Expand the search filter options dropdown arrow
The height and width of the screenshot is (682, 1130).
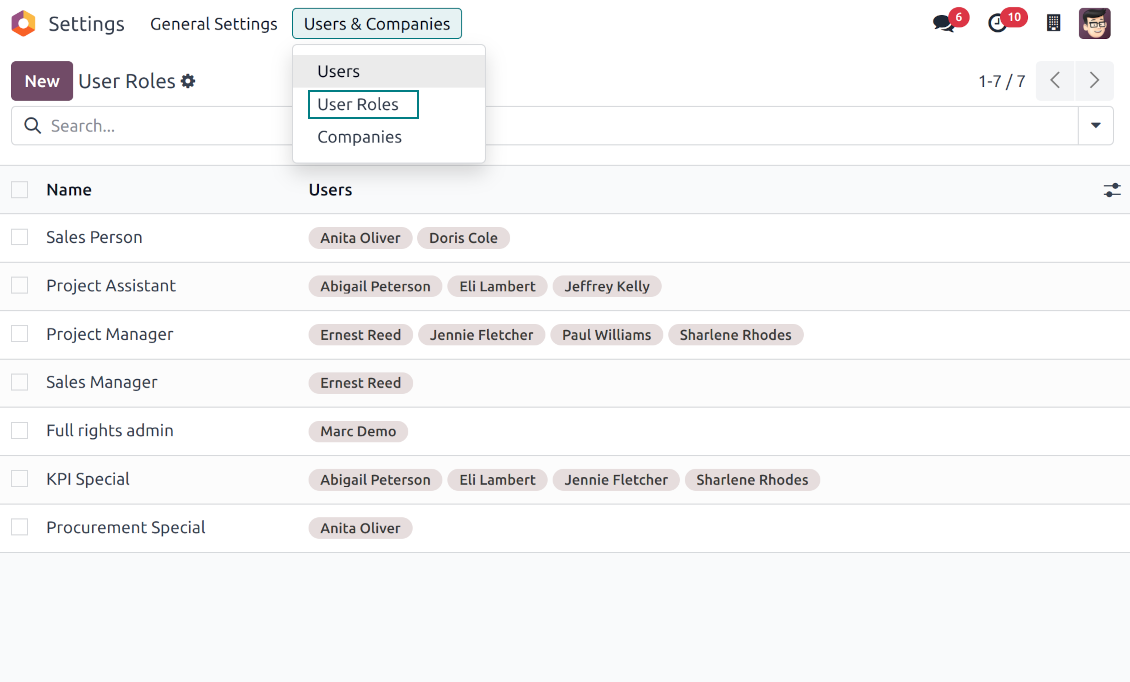click(1095, 126)
